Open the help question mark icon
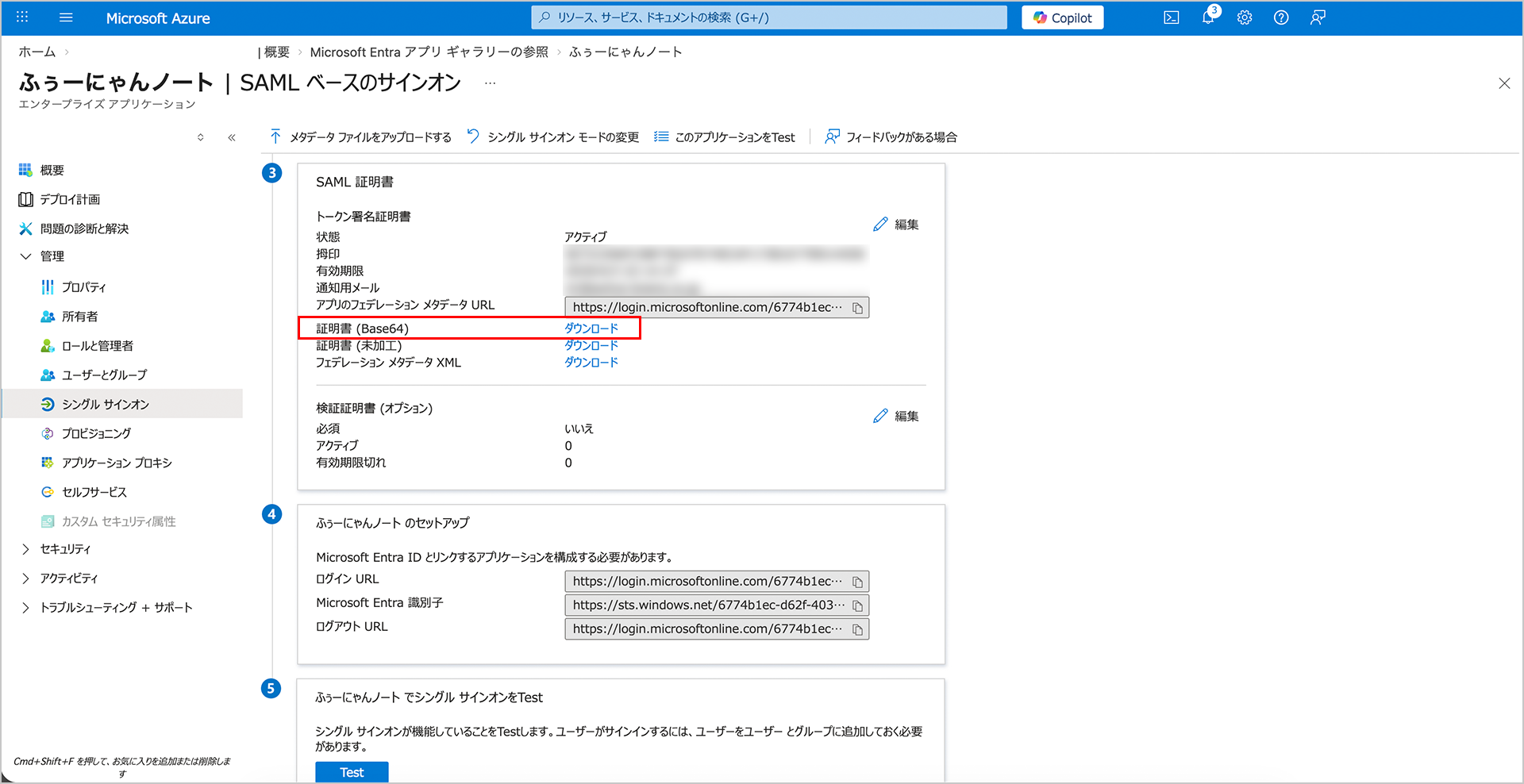The height and width of the screenshot is (784, 1524). [x=1280, y=17]
